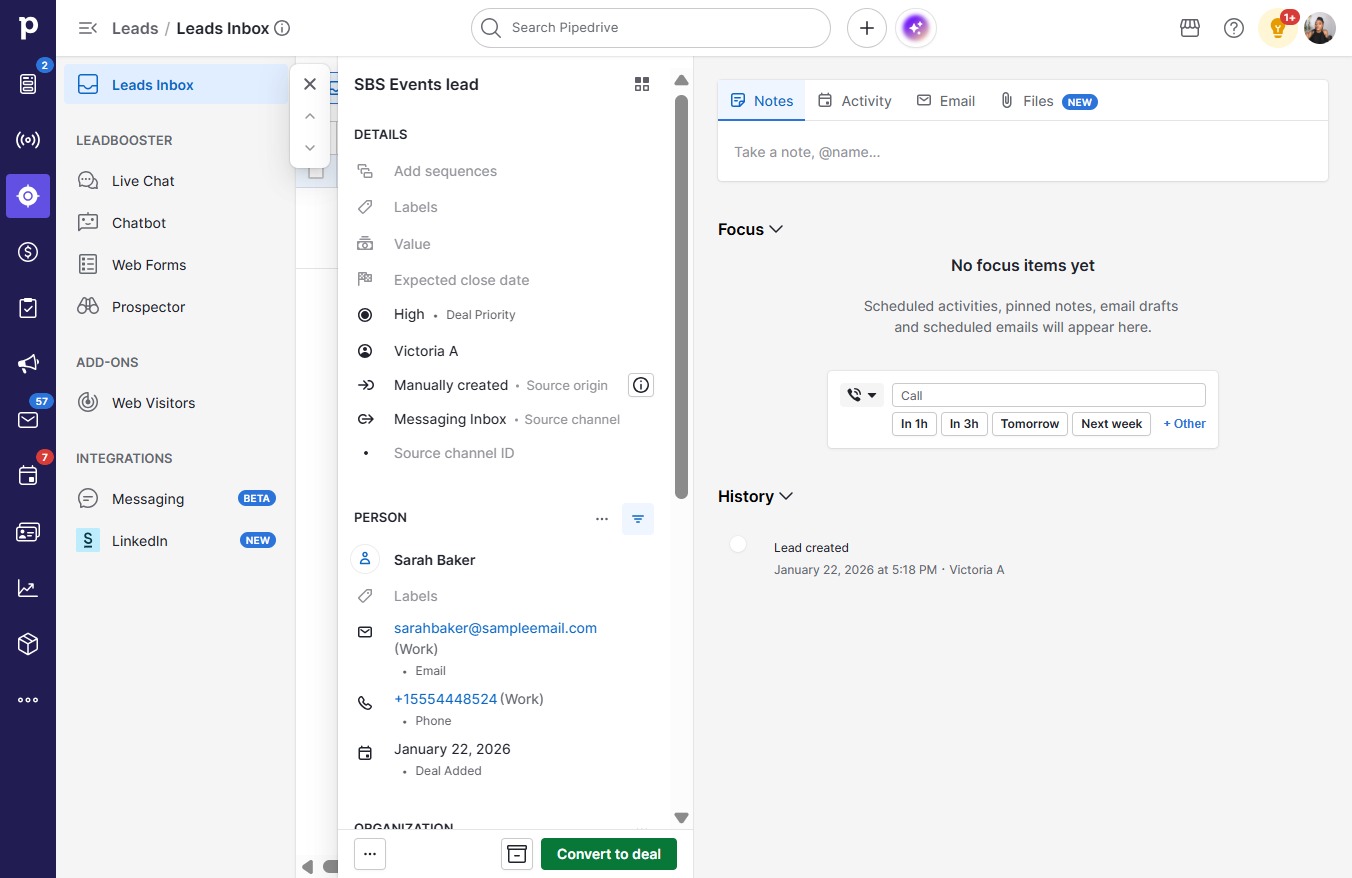Switch to the Email tab

coord(946,101)
